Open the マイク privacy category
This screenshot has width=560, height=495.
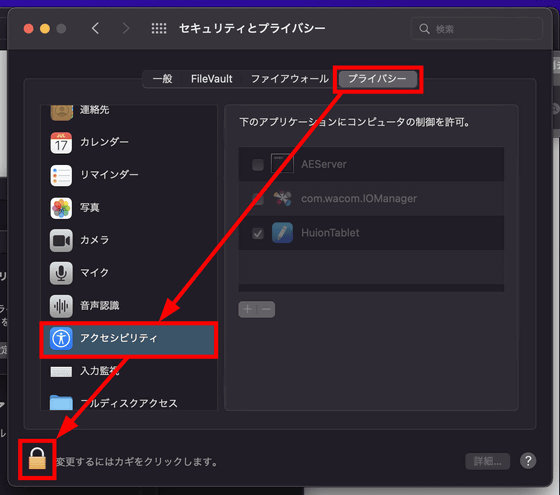tap(129, 273)
